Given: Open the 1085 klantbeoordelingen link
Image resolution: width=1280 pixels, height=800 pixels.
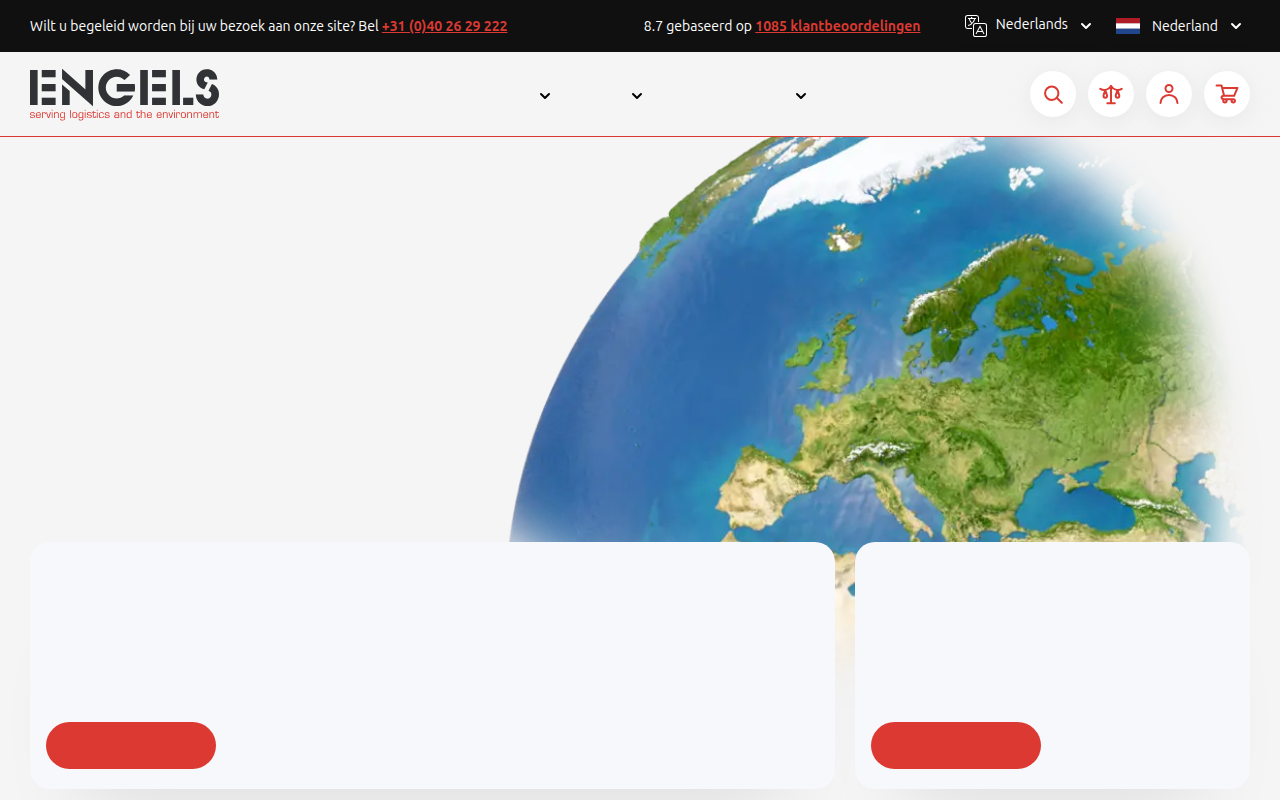Looking at the screenshot, I should click(x=838, y=26).
